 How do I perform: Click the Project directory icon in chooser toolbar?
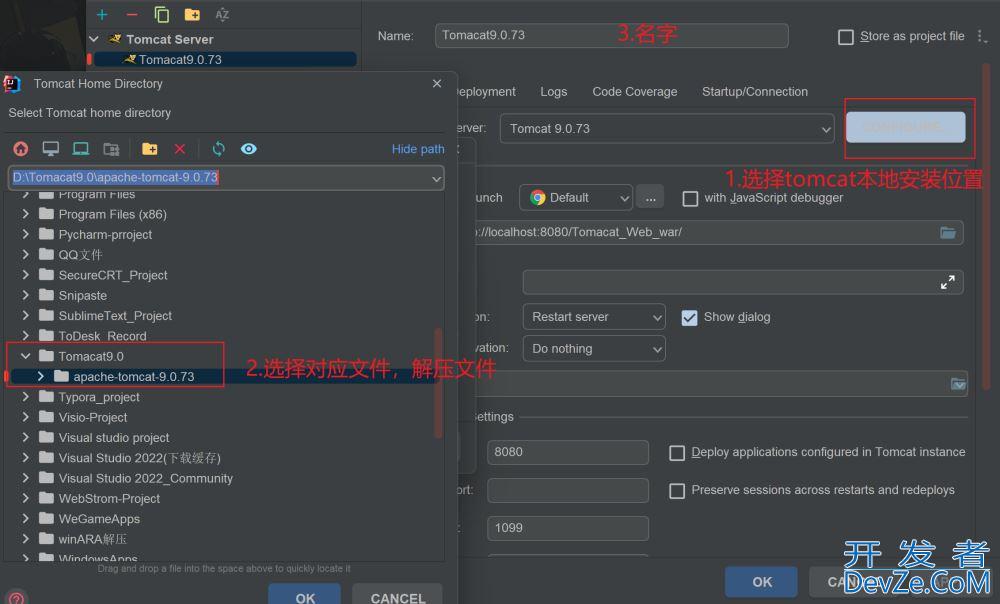click(x=80, y=149)
